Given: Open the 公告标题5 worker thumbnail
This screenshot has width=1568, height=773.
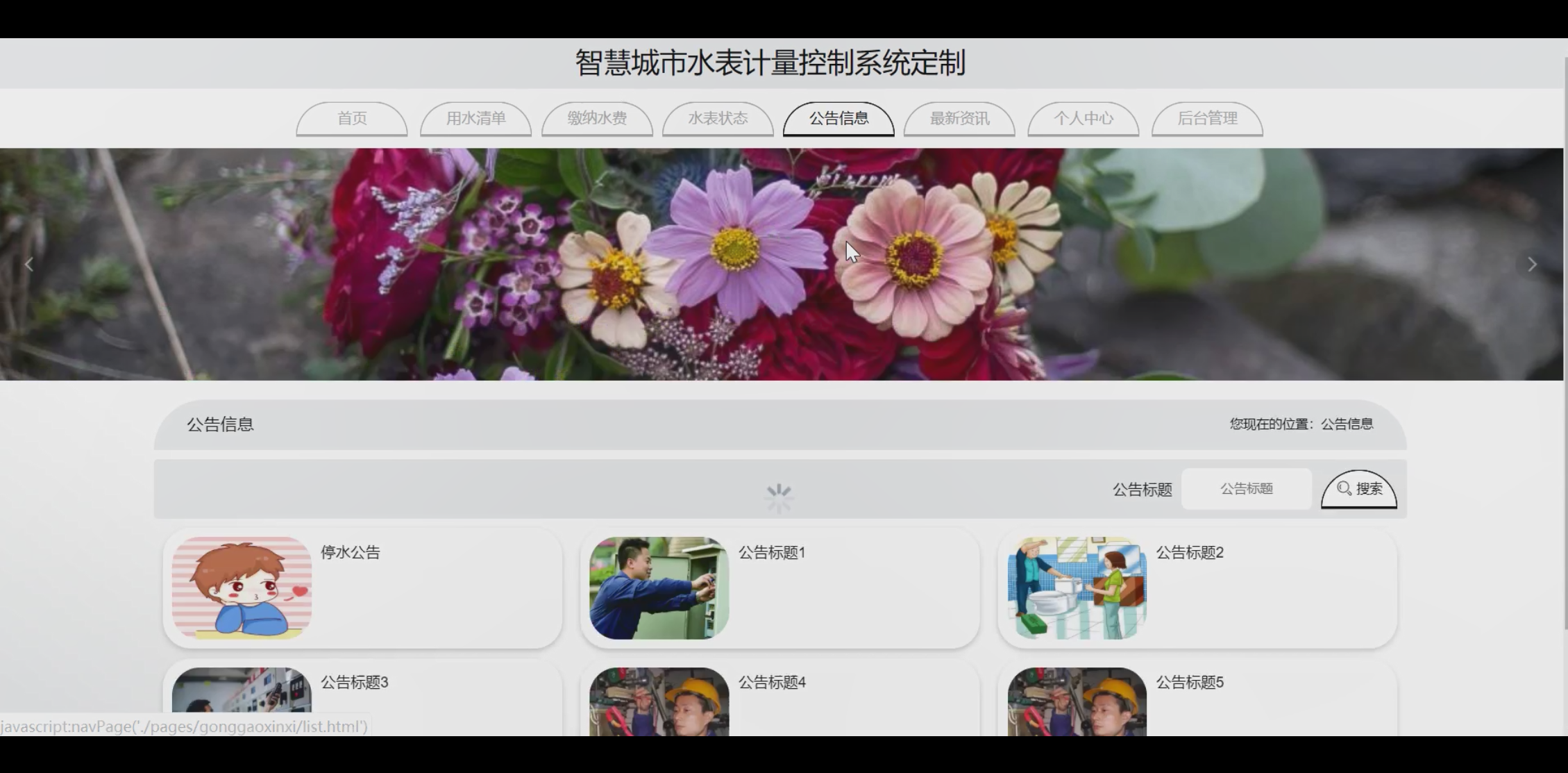Looking at the screenshot, I should [1077, 701].
